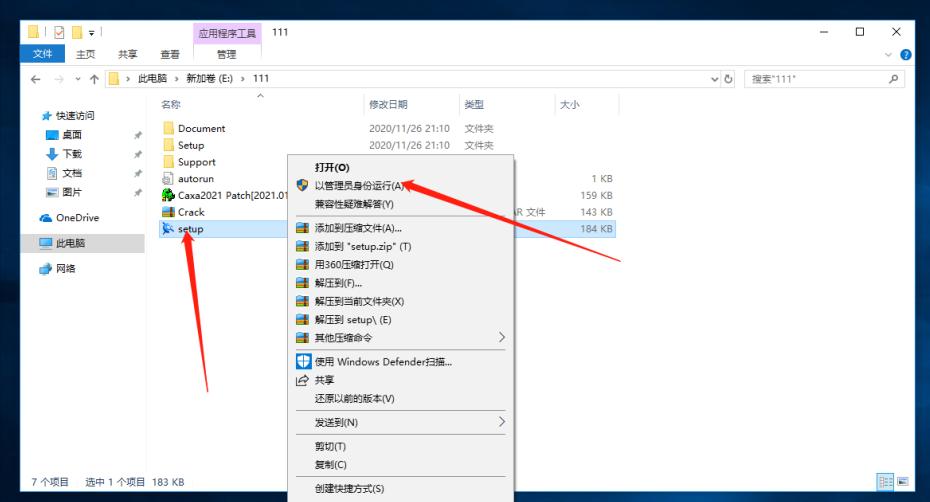Viewport: 930px width, 502px height.
Task: Choose 还原以前的版本(V)
Action: pos(354,399)
